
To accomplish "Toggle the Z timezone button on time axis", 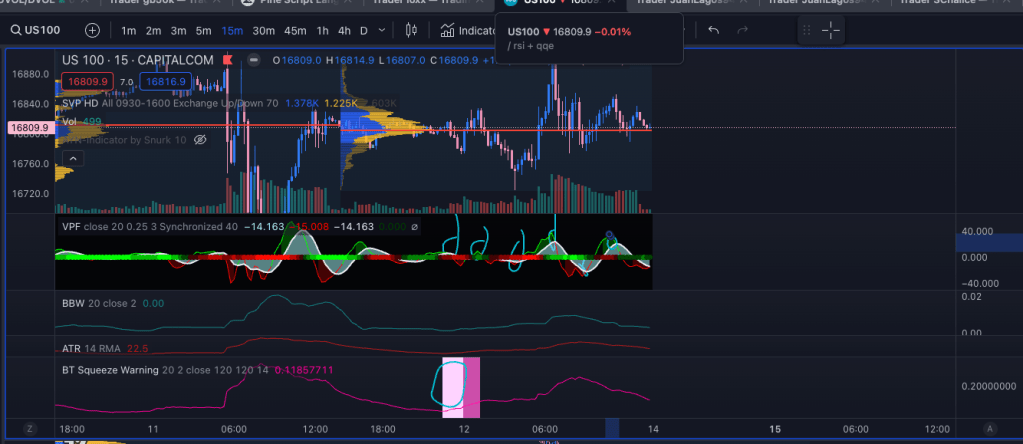I will tap(30, 428).
